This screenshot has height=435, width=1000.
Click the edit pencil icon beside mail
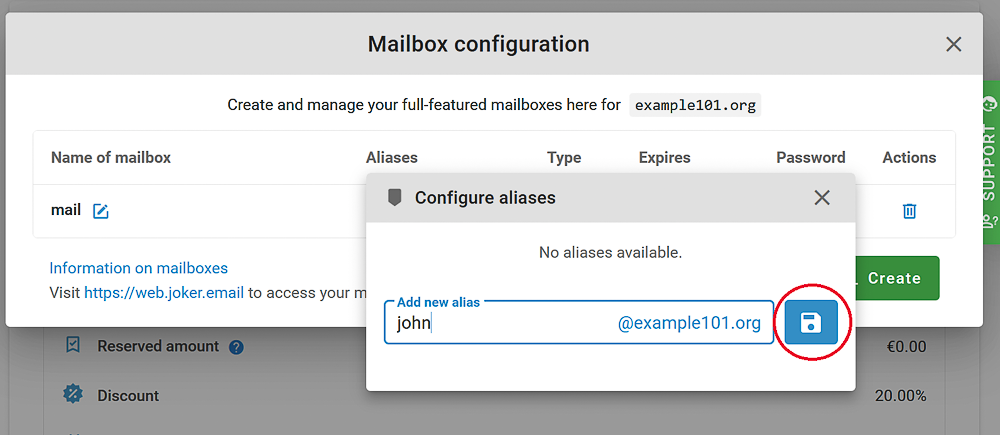(x=100, y=211)
